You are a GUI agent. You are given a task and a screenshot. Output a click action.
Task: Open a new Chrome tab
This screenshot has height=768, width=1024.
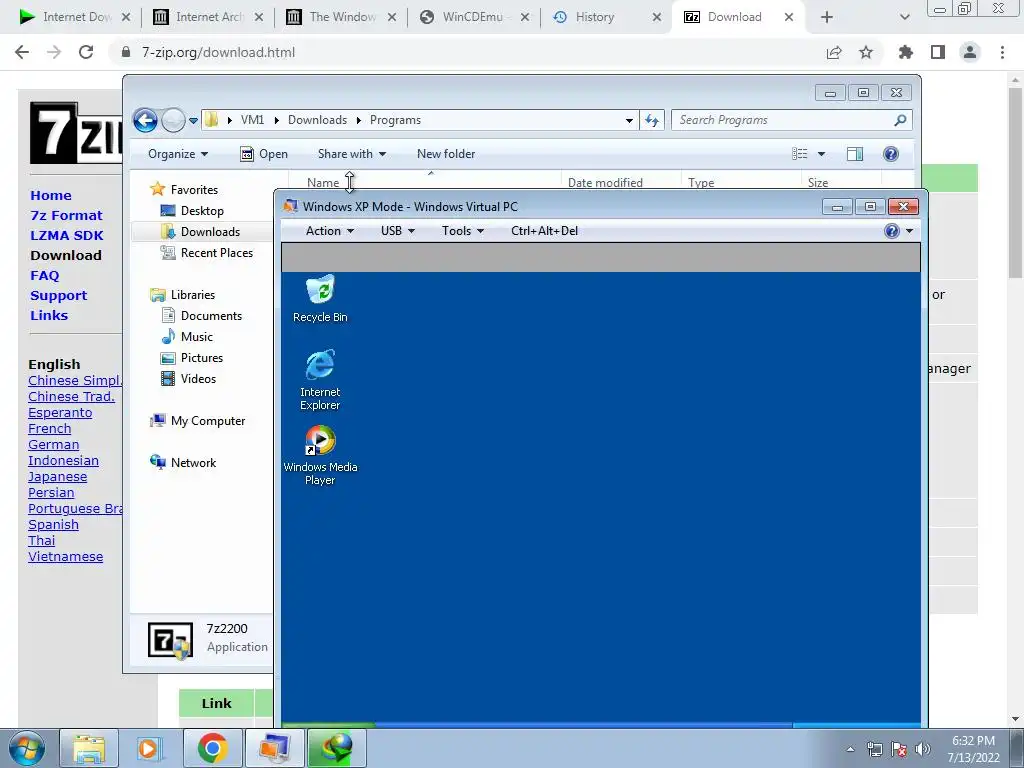pyautogui.click(x=827, y=17)
